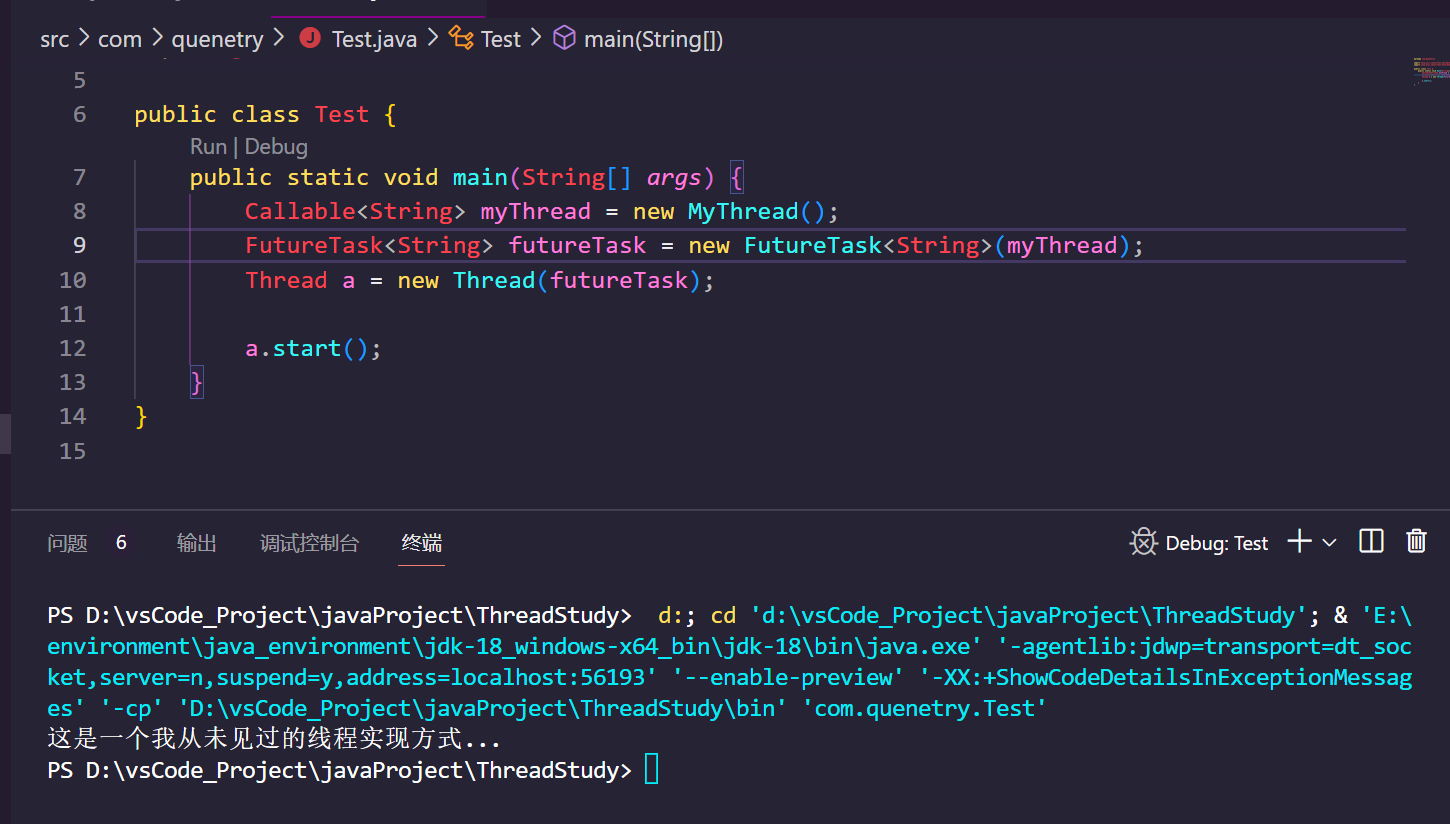
Task: Click the method cube icon before main(String[])
Action: (565, 39)
